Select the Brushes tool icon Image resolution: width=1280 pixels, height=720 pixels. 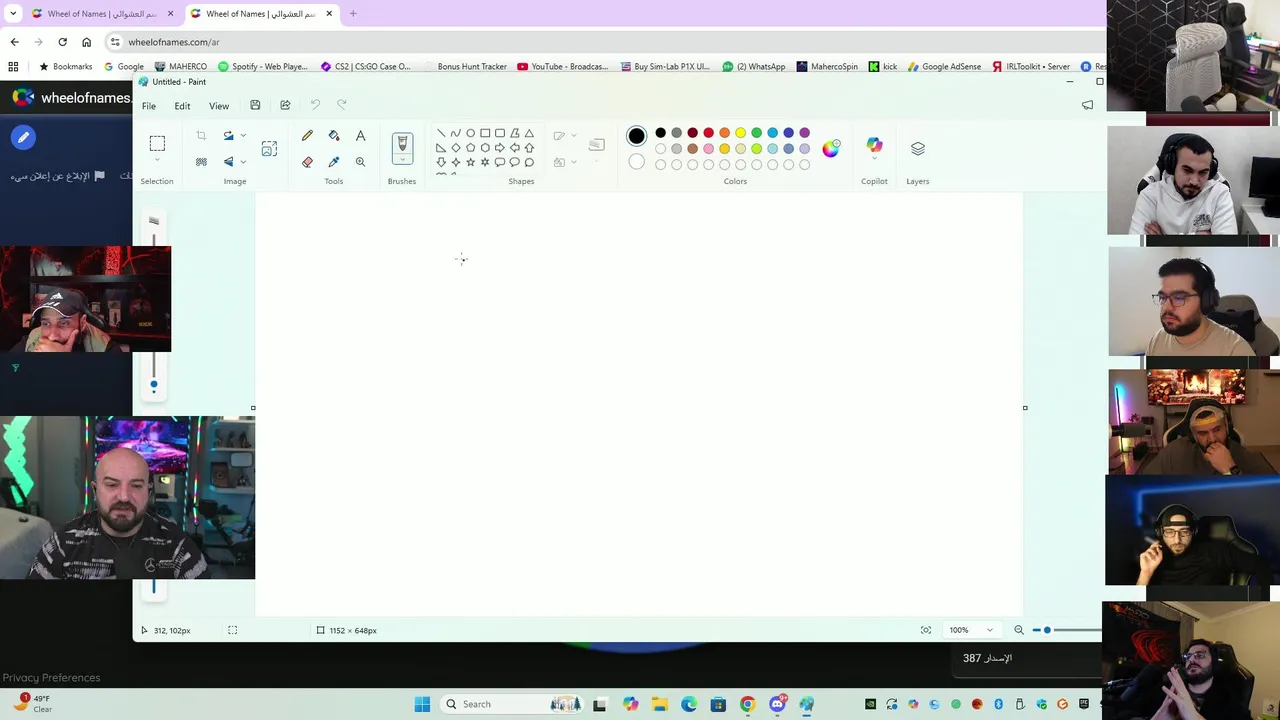pyautogui.click(x=402, y=146)
